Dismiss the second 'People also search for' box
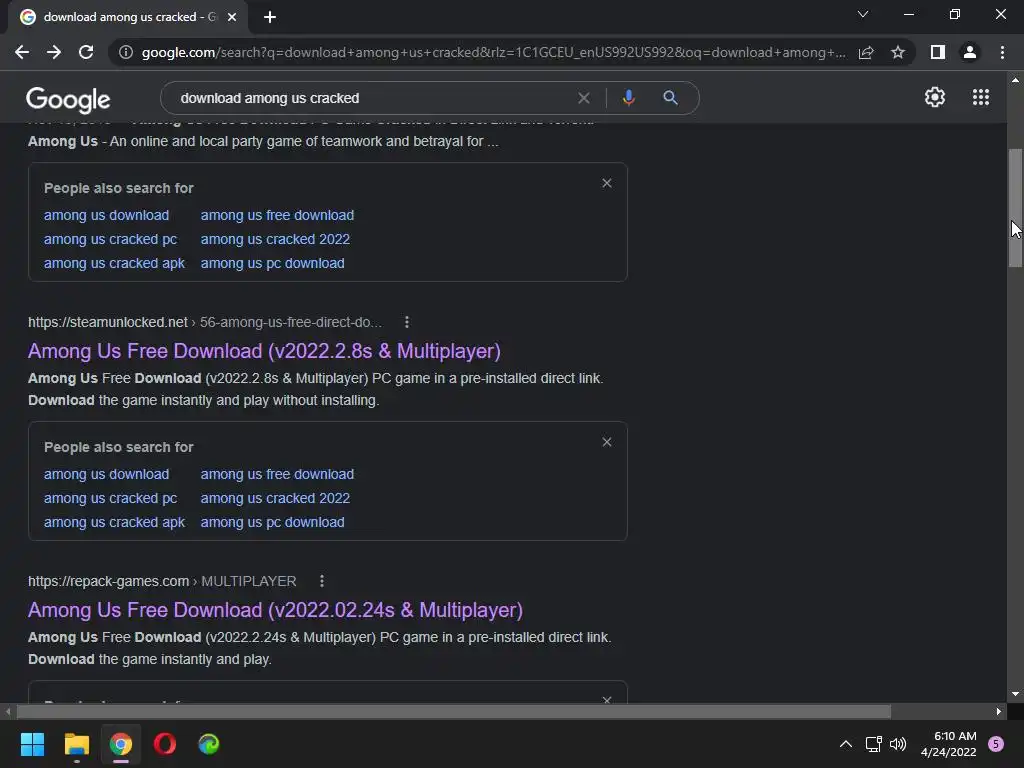This screenshot has width=1024, height=768. pyautogui.click(x=607, y=442)
